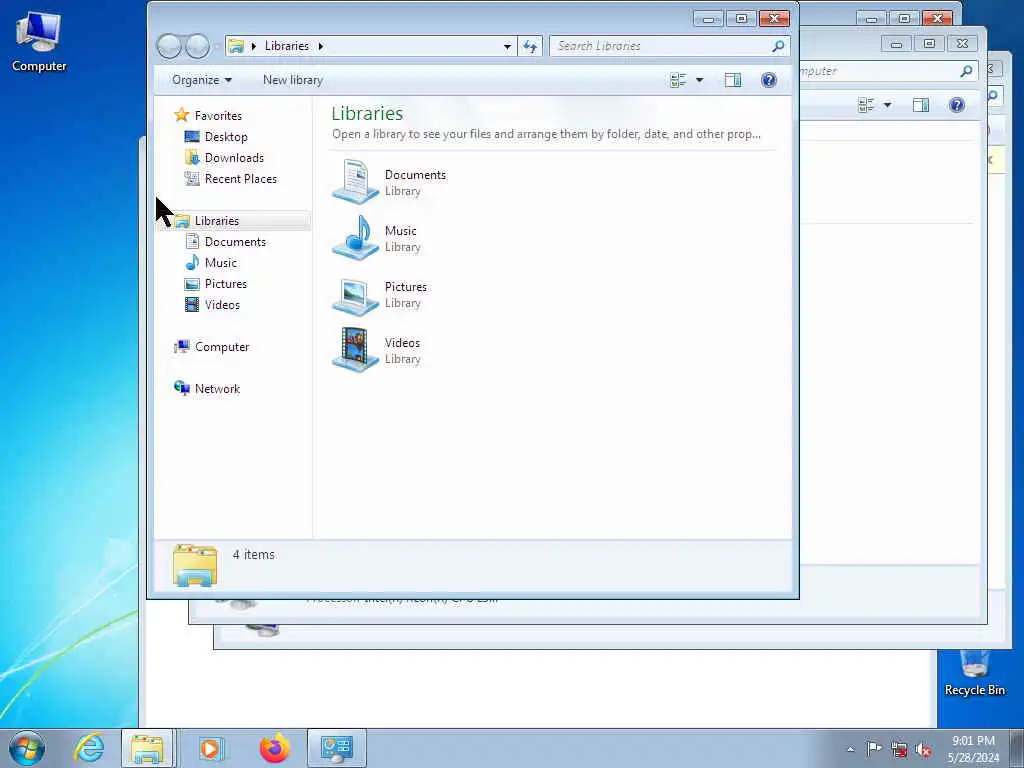Screen dimensions: 1024x768
Task: Open the Organize menu
Action: tap(202, 80)
